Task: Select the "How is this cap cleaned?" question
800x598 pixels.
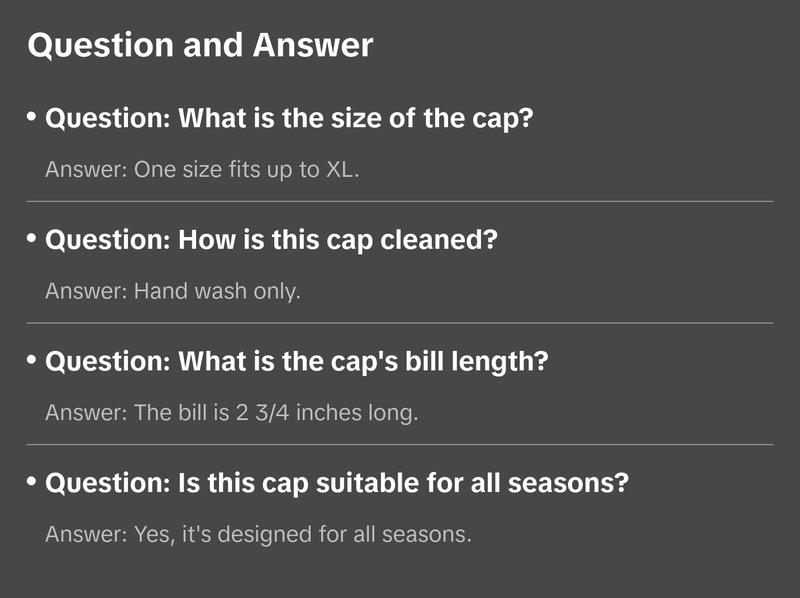Action: [x=272, y=240]
